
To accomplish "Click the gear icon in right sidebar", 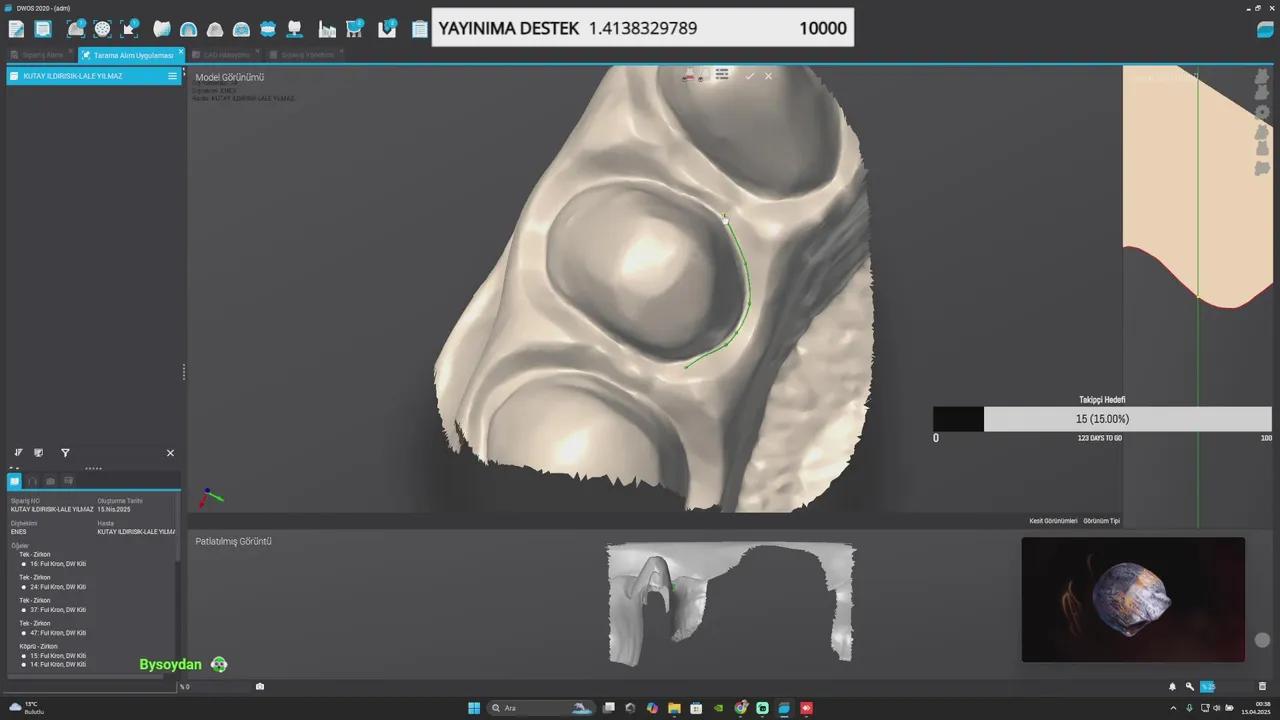I will point(1262,113).
